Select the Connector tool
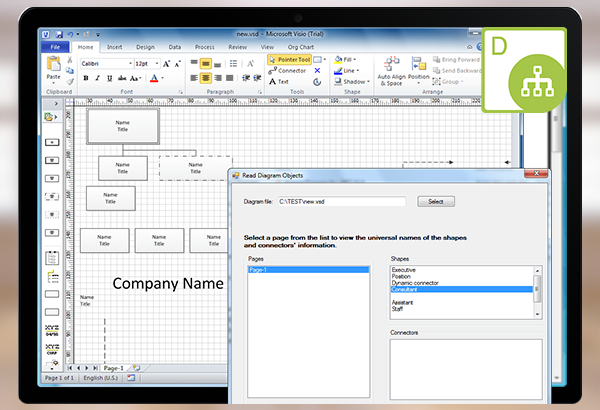The width and height of the screenshot is (600, 410). coord(287,70)
